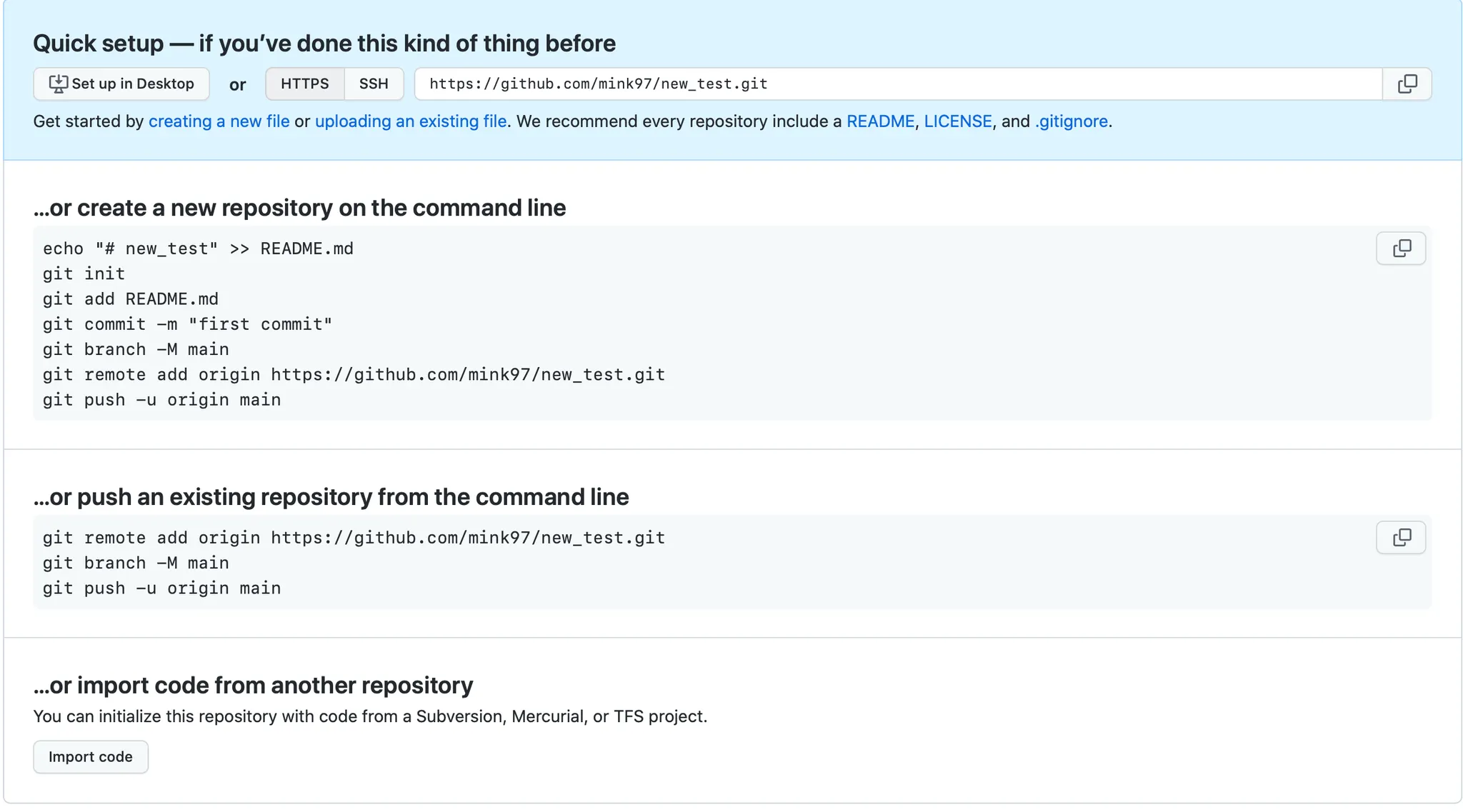This screenshot has width=1463, height=812.
Task: Click the "push an existing repository" heading
Action: coord(331,497)
